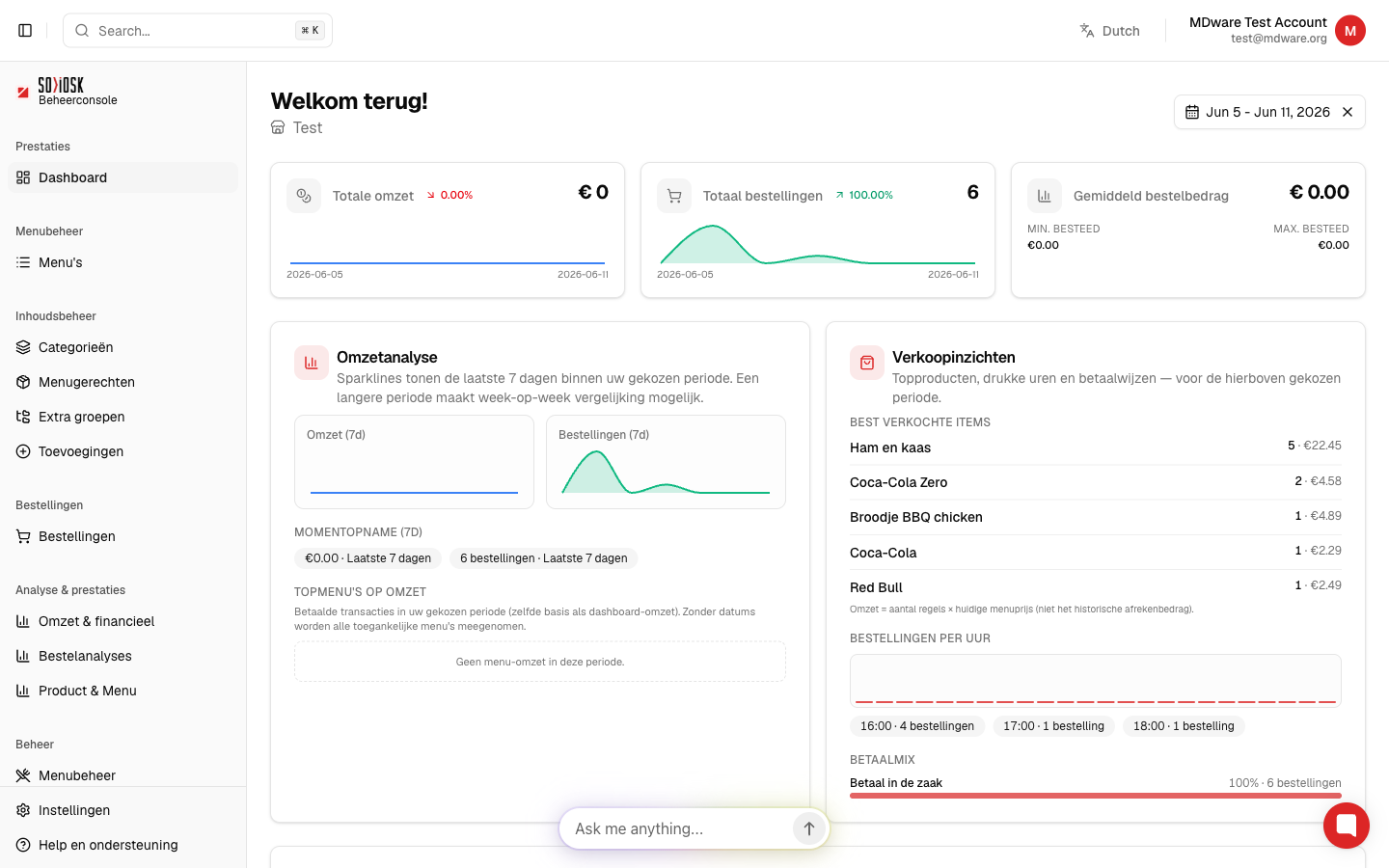Clear the date range with the X
This screenshot has width=1389, height=868.
tap(1348, 112)
